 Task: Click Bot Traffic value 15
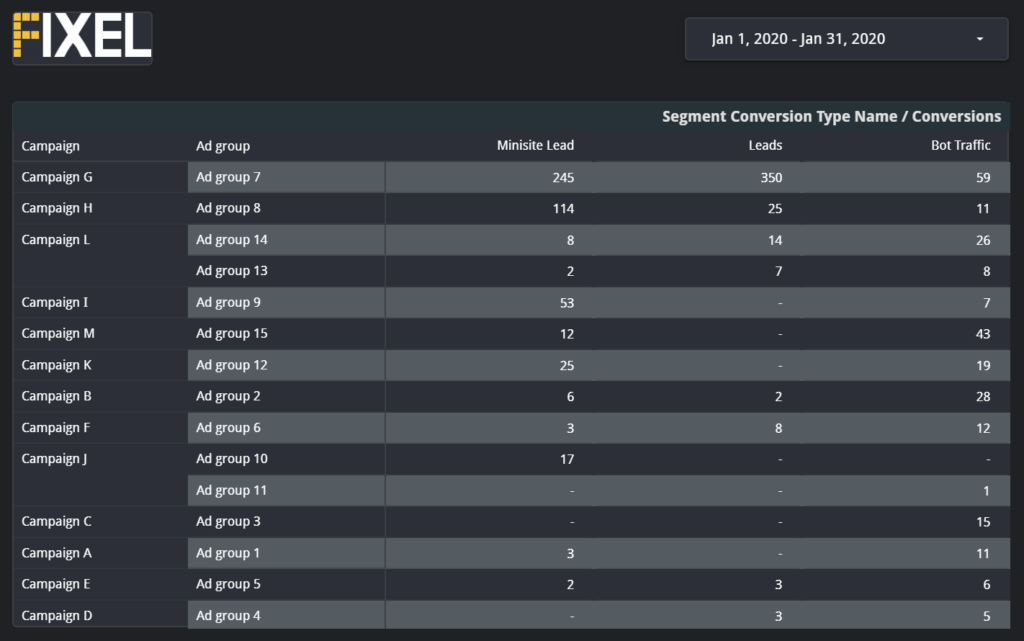(x=983, y=522)
